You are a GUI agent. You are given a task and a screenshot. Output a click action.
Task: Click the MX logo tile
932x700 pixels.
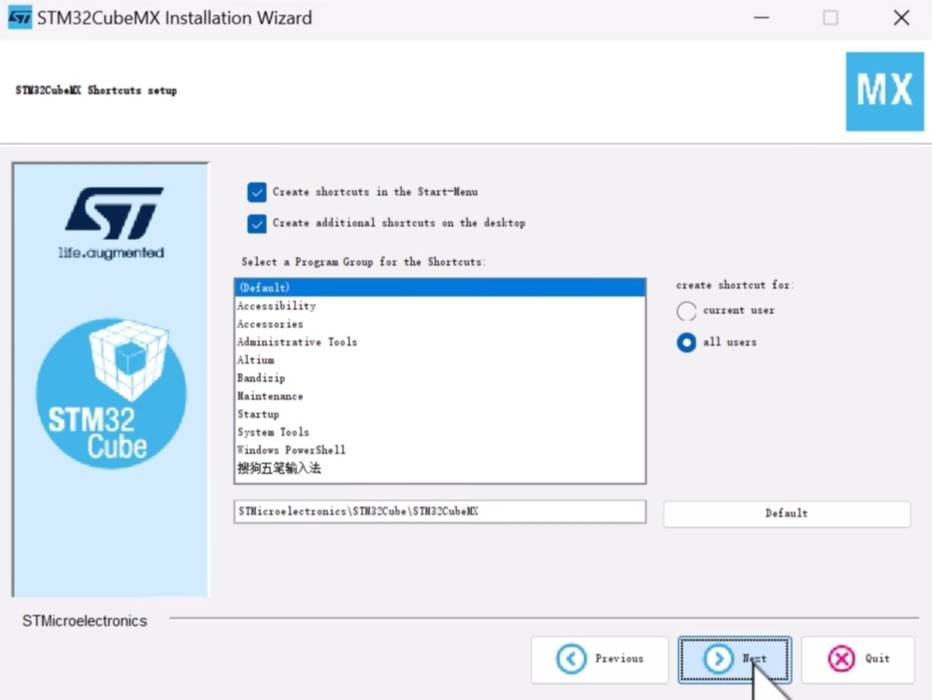pos(884,91)
